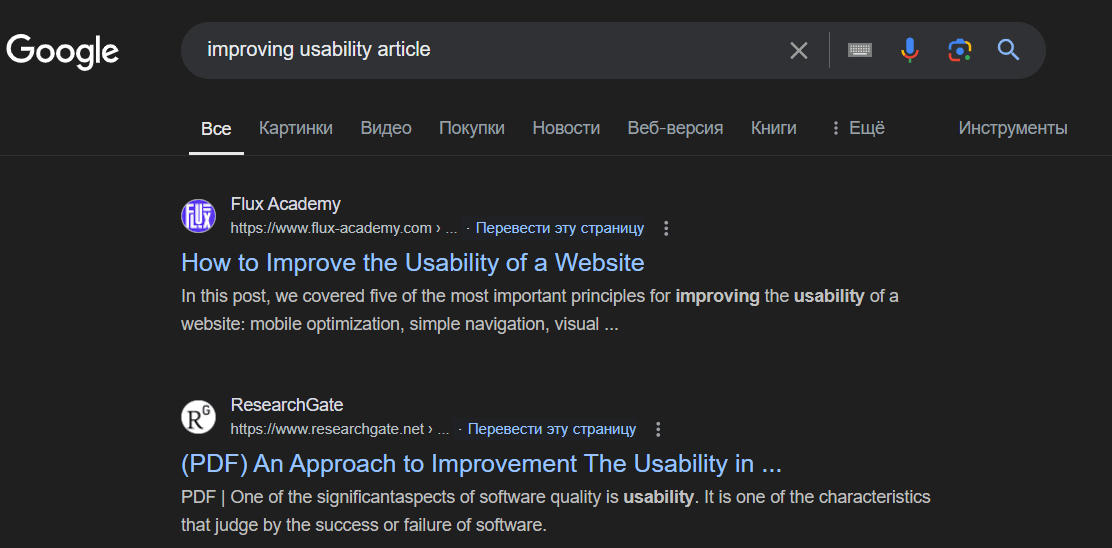The height and width of the screenshot is (548, 1112).
Task: Search by image with Google Lens icon
Action: (959, 50)
